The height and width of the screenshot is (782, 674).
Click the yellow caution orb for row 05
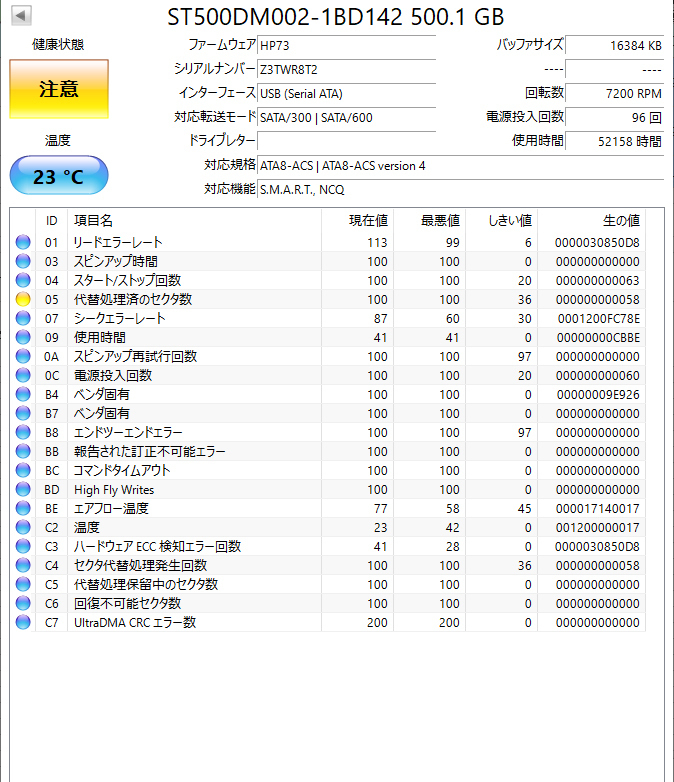coord(23,299)
